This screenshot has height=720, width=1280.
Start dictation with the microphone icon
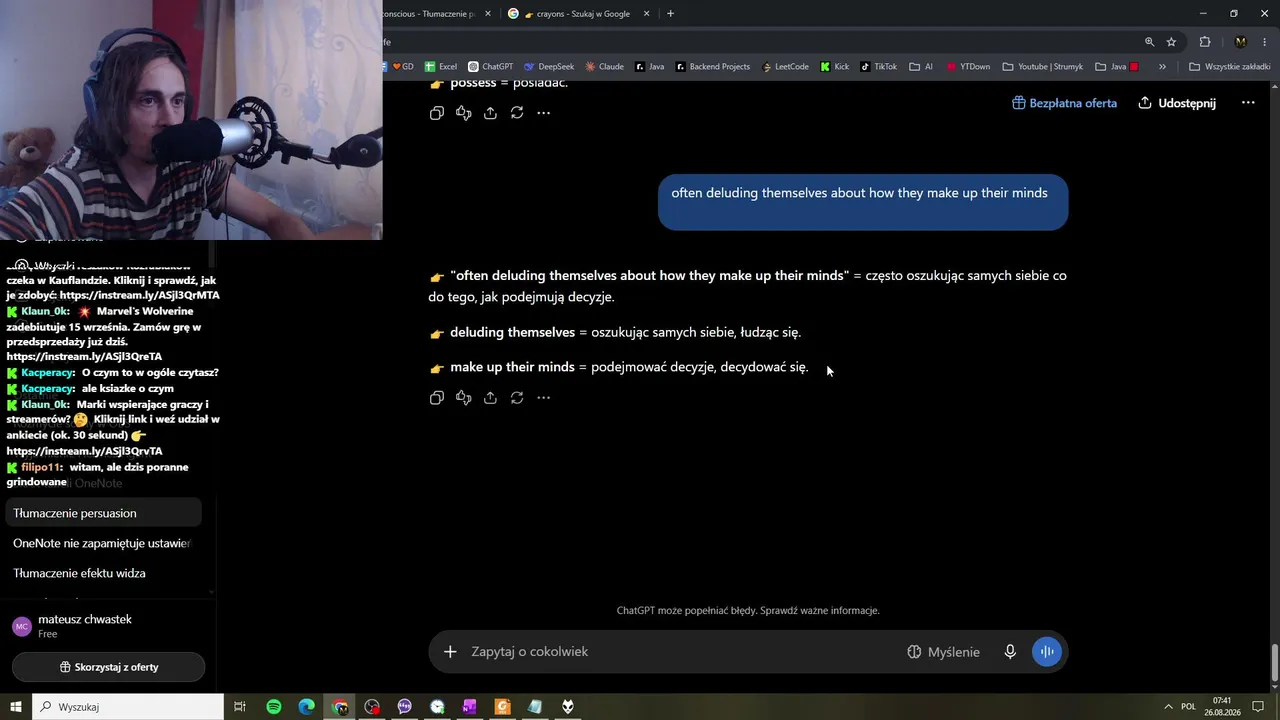pyautogui.click(x=1010, y=652)
